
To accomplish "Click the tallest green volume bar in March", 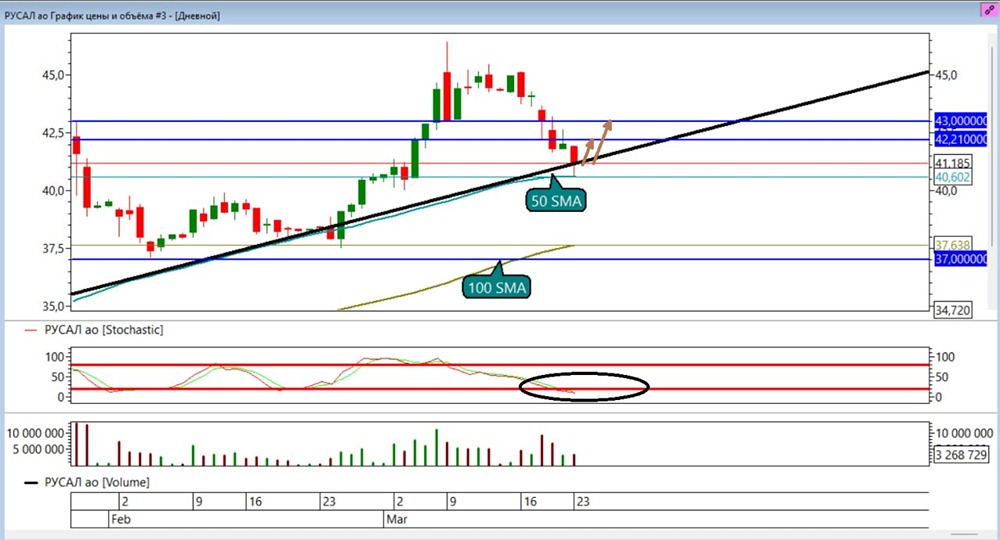I will (437, 448).
